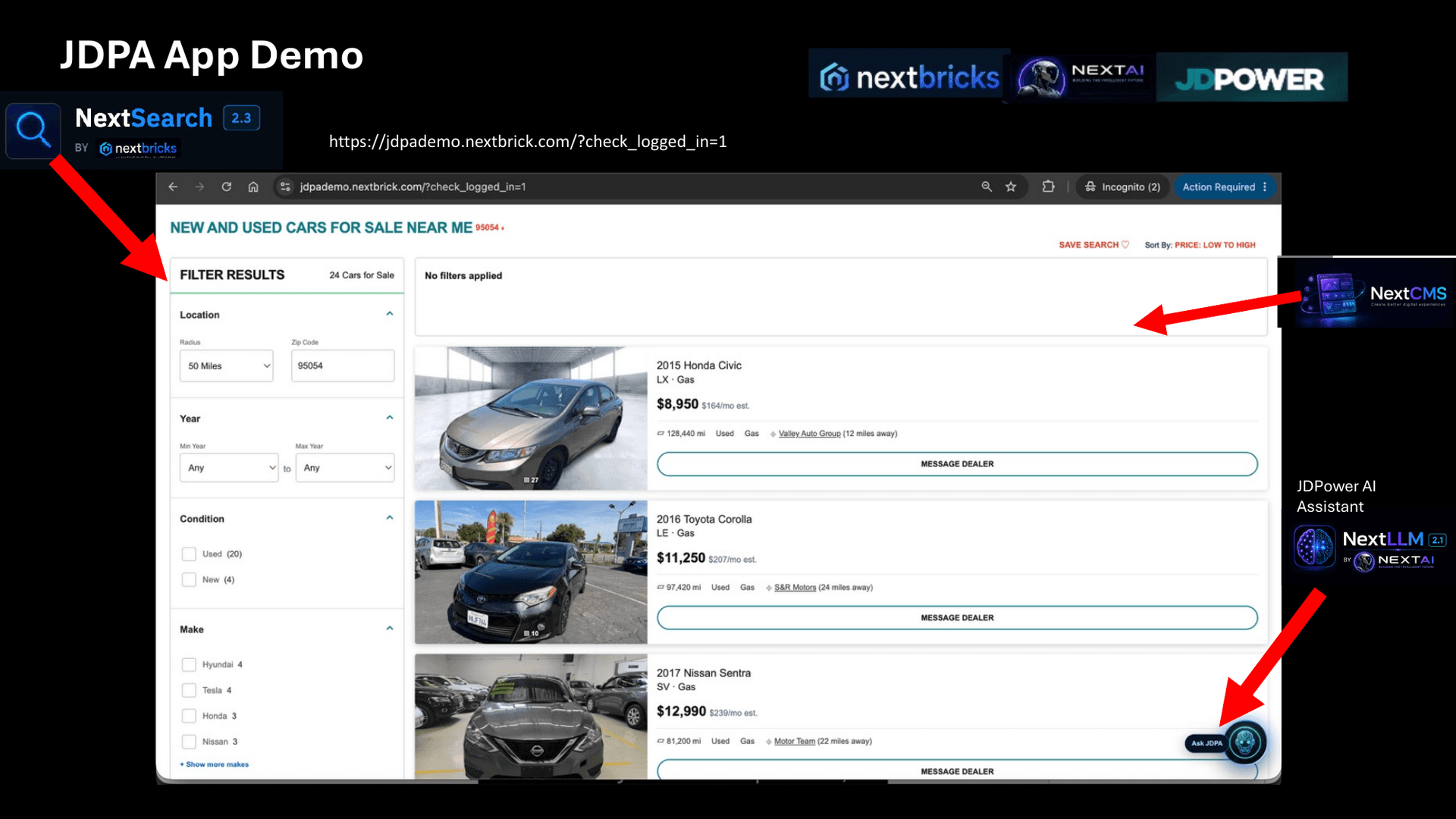Click the $12,990 price text

tap(681, 711)
